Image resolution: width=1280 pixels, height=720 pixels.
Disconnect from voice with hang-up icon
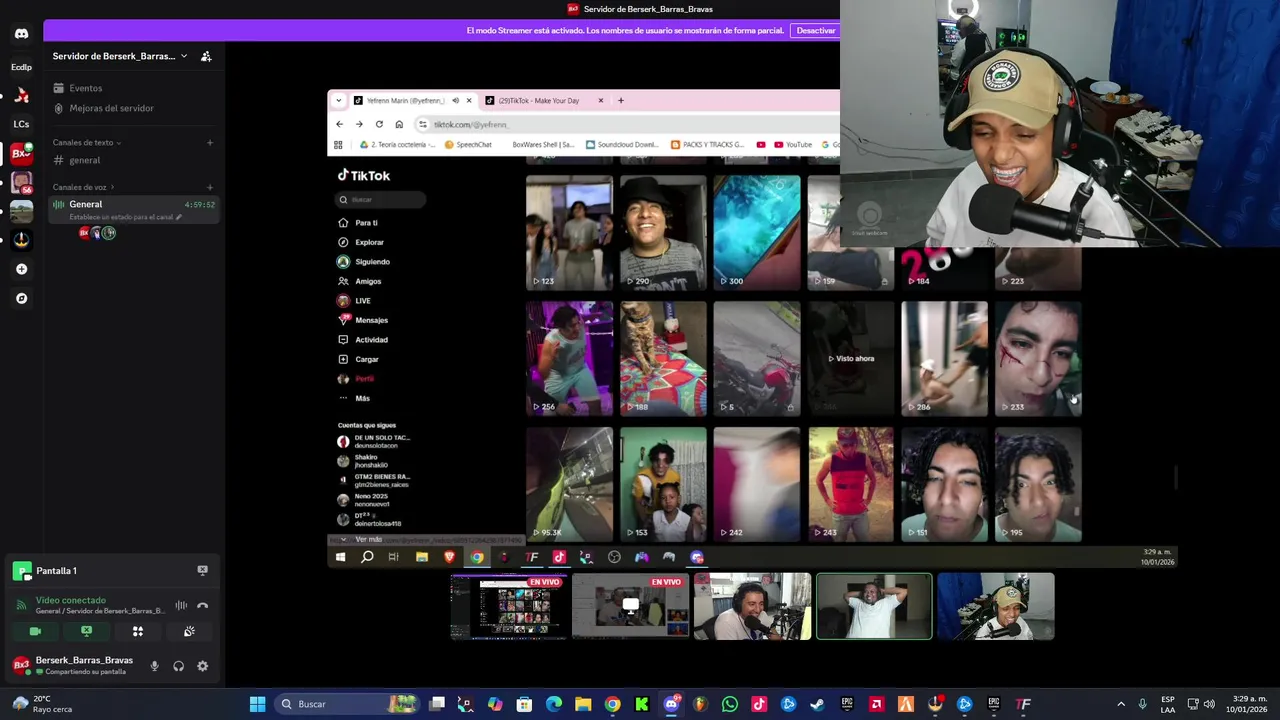(x=202, y=605)
